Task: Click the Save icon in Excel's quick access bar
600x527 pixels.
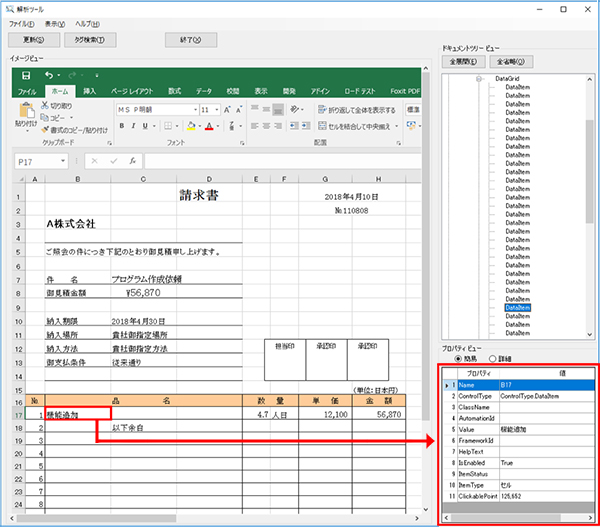Action: coord(26,75)
